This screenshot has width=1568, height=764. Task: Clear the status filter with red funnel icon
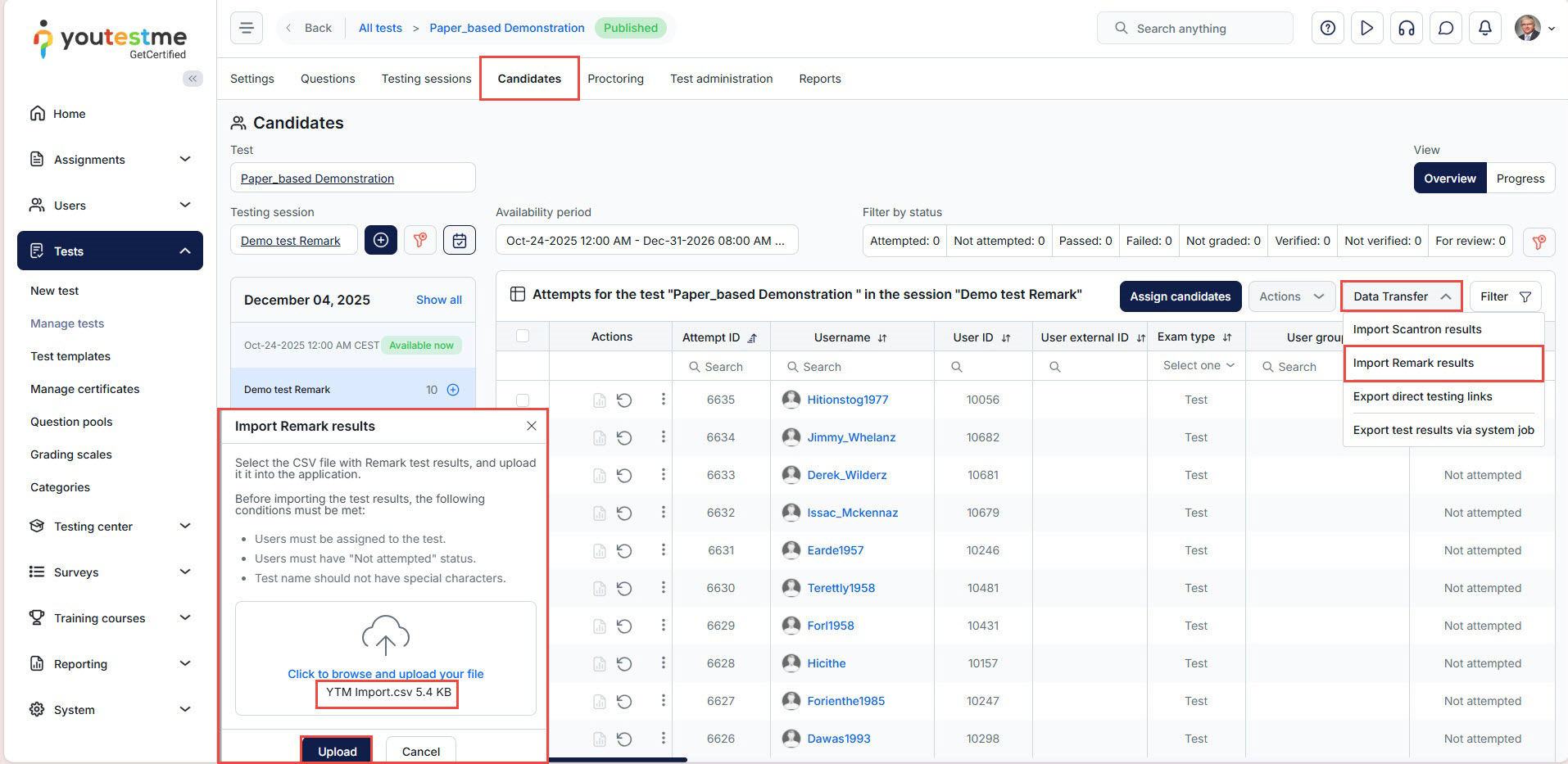click(1539, 242)
